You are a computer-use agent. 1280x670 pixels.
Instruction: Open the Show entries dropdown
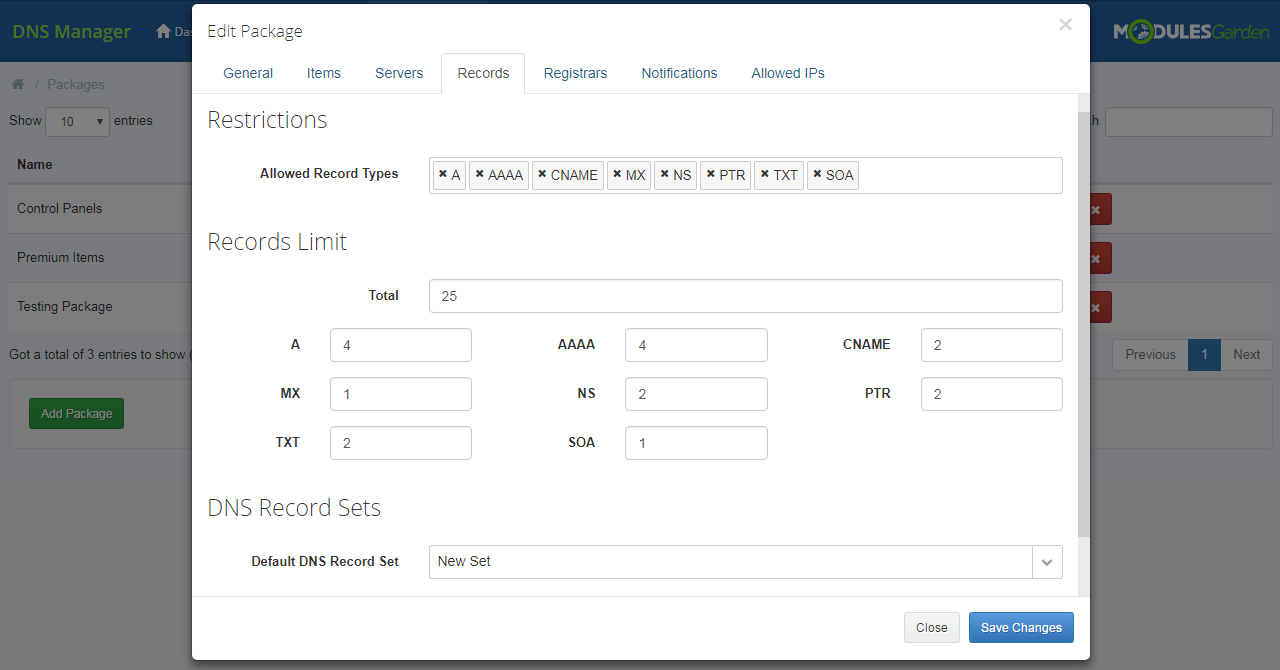coord(77,121)
